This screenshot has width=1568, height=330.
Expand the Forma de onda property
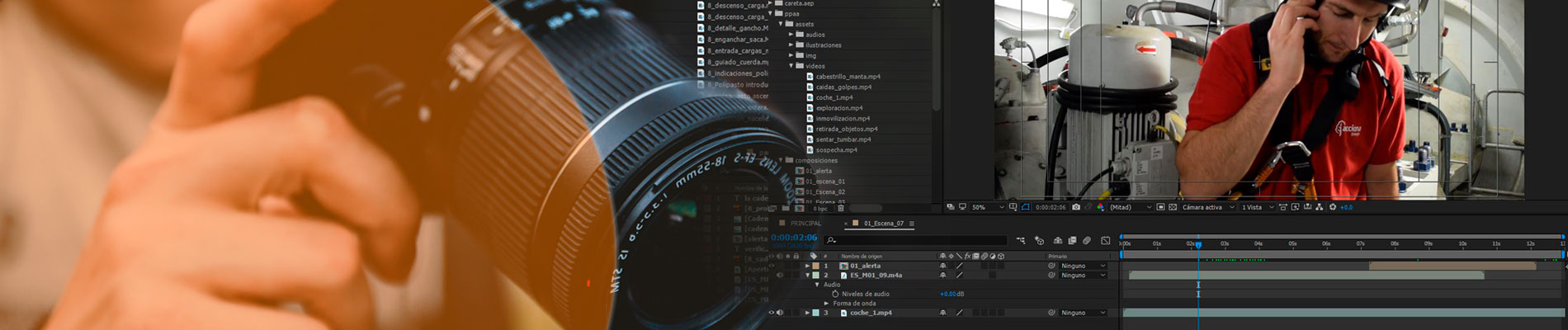827,304
